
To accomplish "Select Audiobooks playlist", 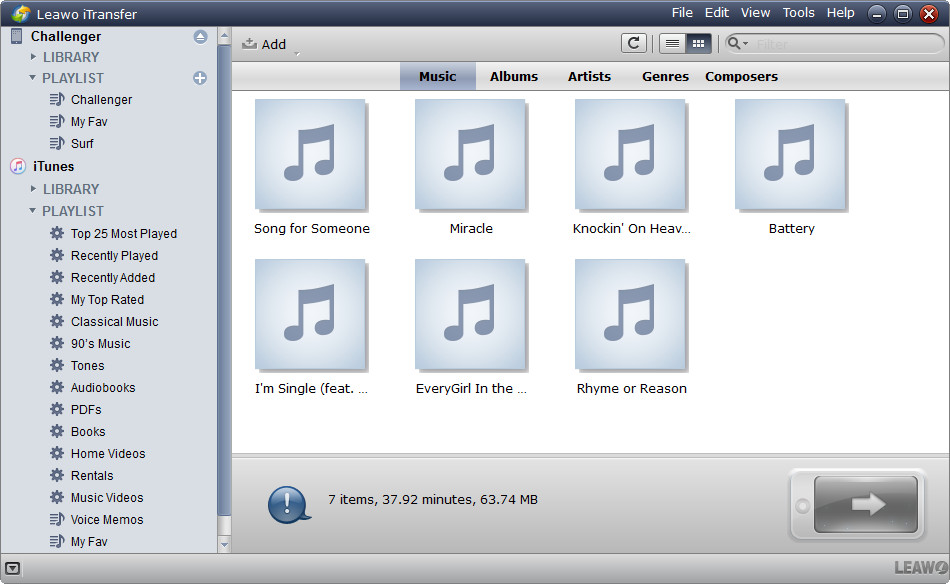I will [x=103, y=388].
